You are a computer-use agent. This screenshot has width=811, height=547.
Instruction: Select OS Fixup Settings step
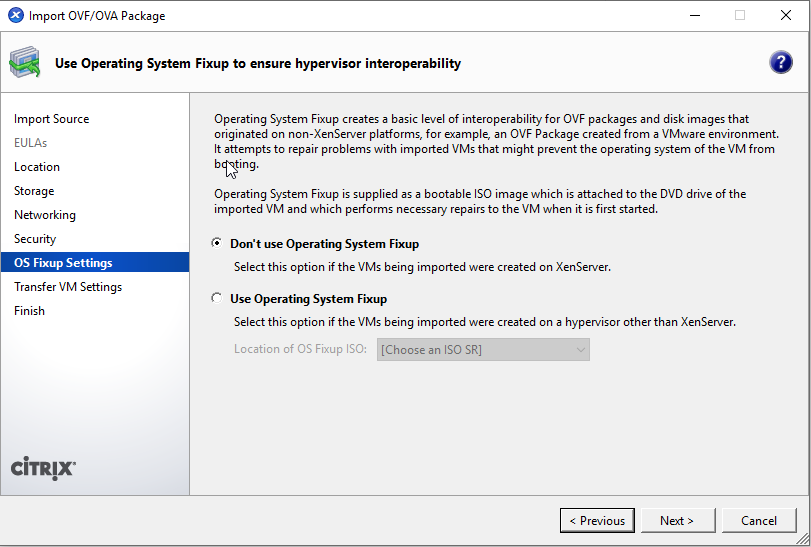coord(63,263)
